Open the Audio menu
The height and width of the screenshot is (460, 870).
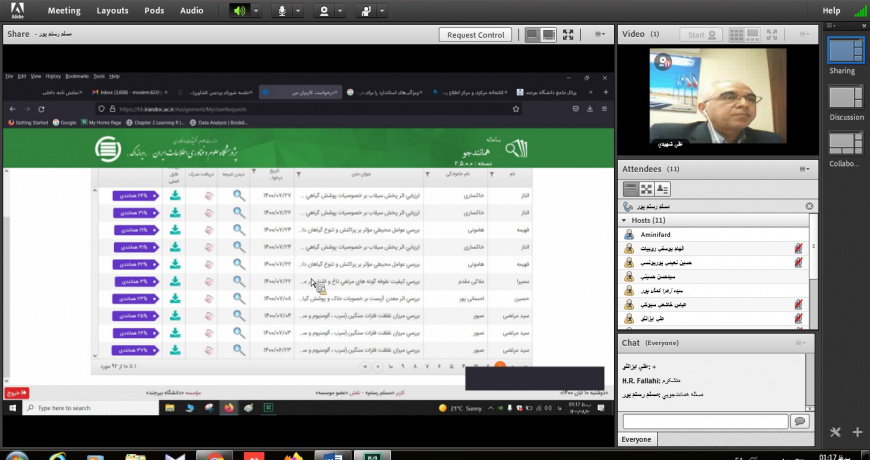click(x=191, y=11)
